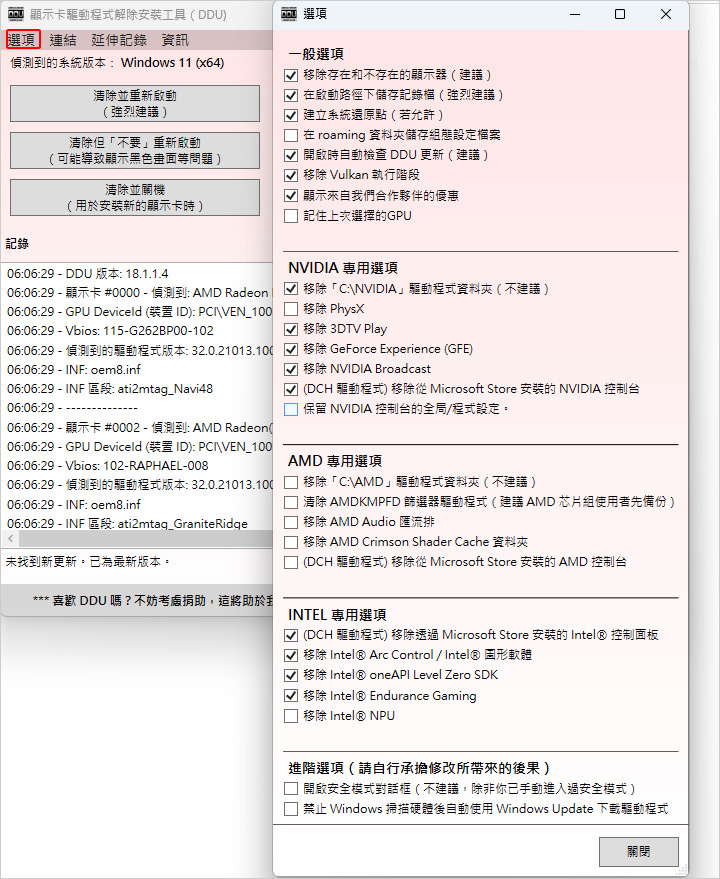Check 保留 NVIDIA 控制台的全局/程式設定
This screenshot has height=879, width=720.
290,409
